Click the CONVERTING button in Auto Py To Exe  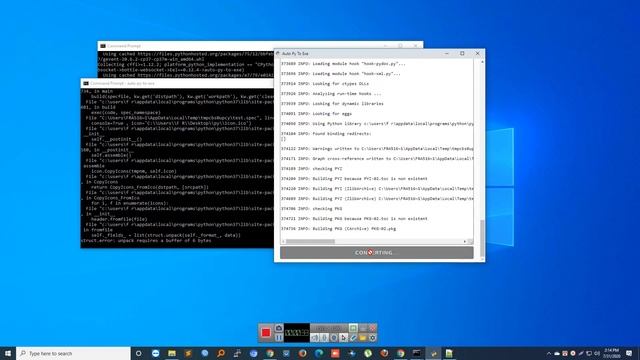[377, 253]
